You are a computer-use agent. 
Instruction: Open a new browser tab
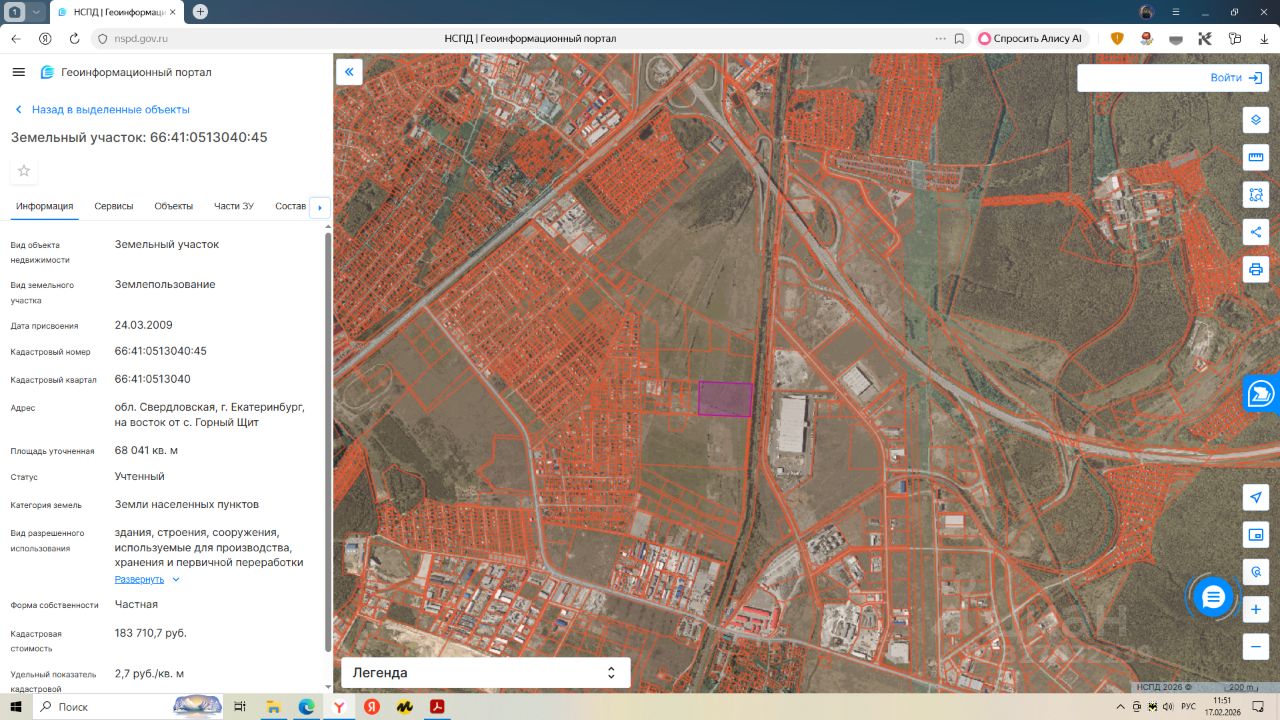pos(200,12)
